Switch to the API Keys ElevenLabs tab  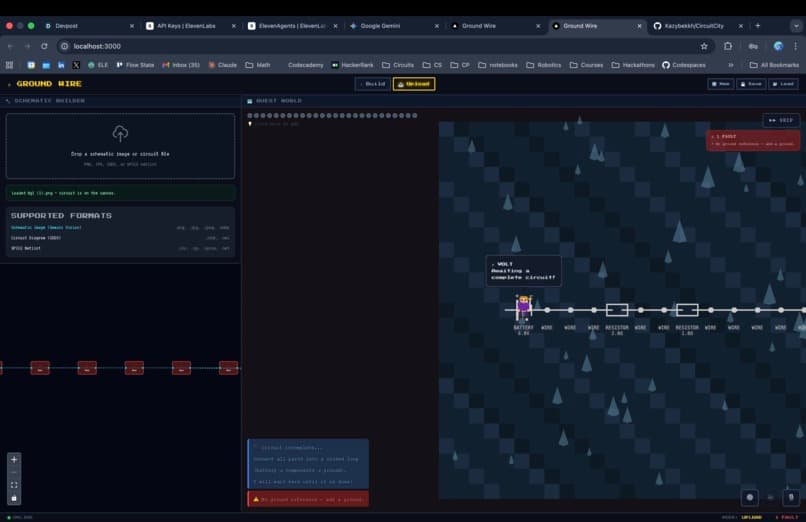click(190, 26)
